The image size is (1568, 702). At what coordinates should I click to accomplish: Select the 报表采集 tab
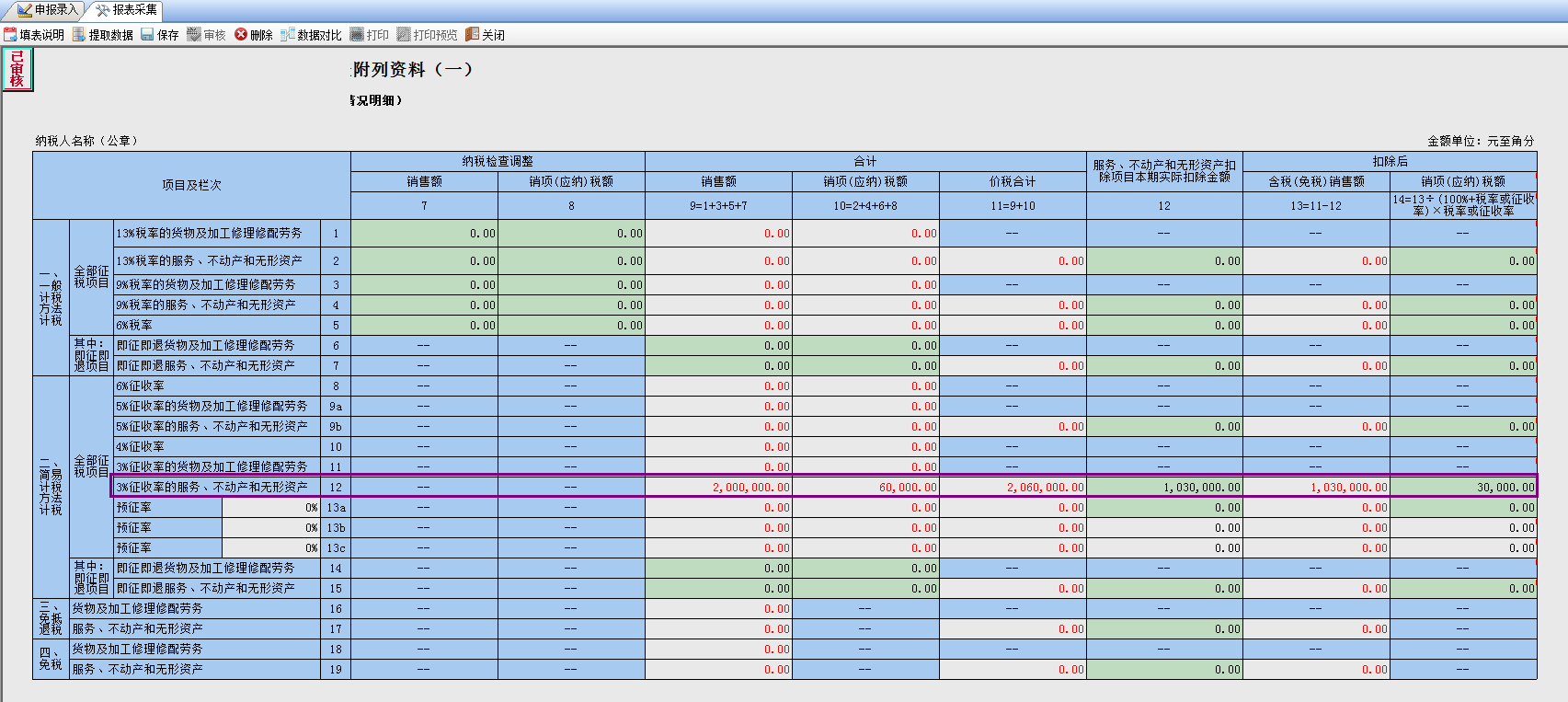coord(126,10)
